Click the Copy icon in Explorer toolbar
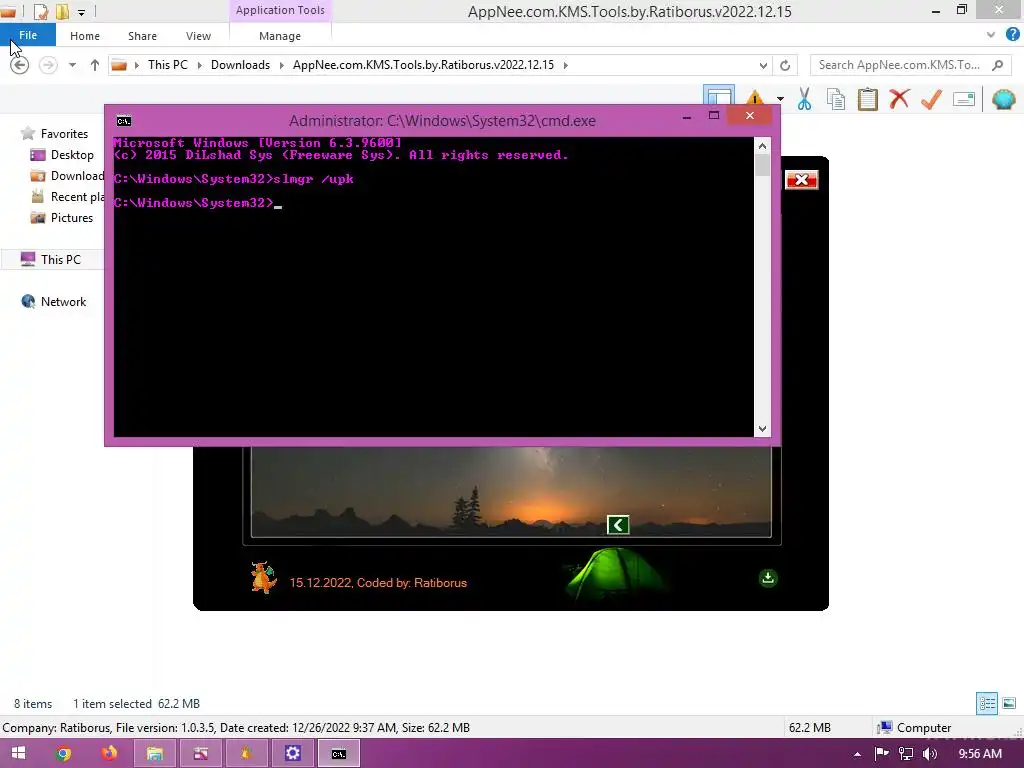The image size is (1024, 768). point(835,99)
